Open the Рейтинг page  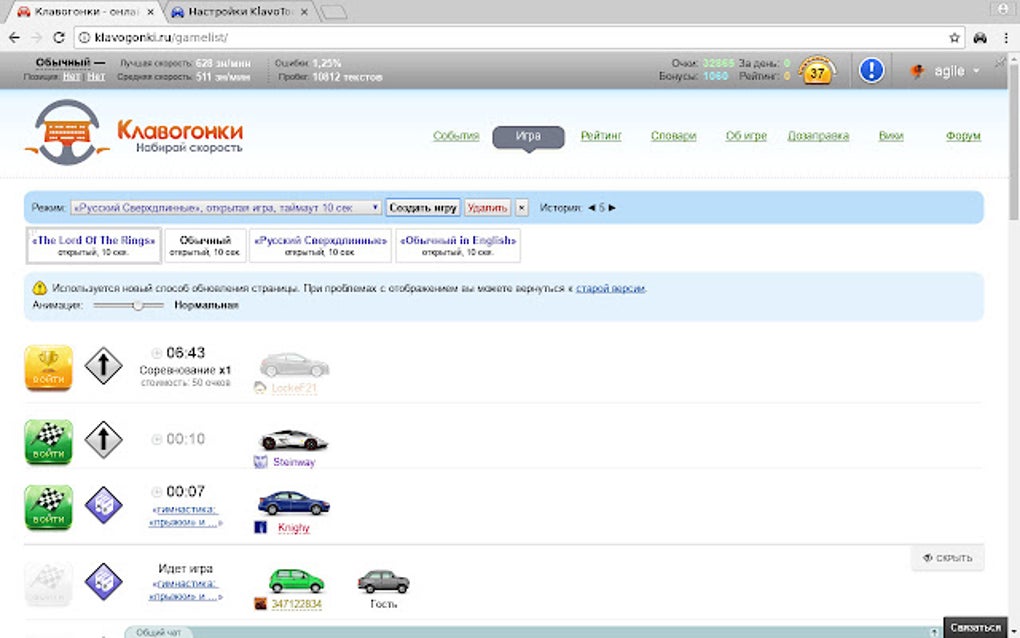[x=601, y=135]
